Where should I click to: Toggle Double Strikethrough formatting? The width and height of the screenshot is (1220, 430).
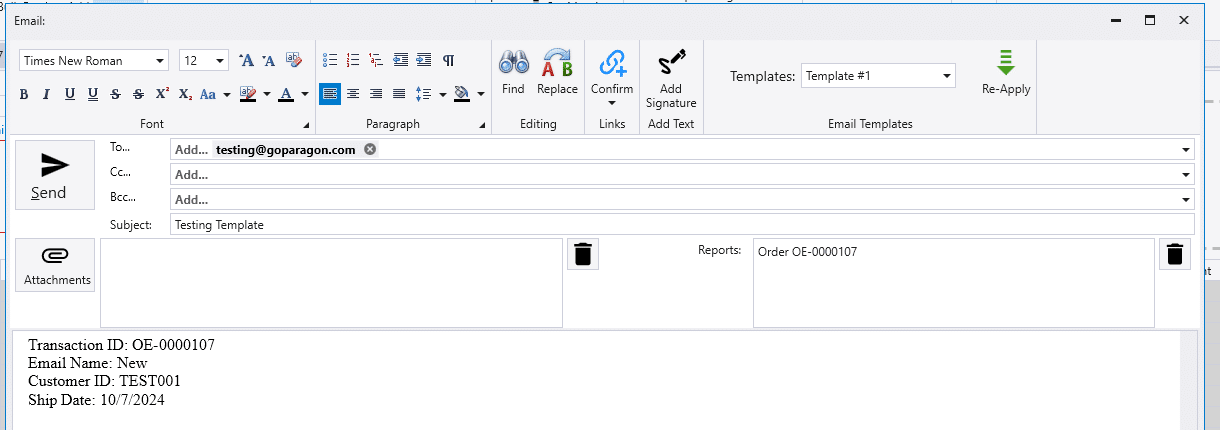coord(138,94)
